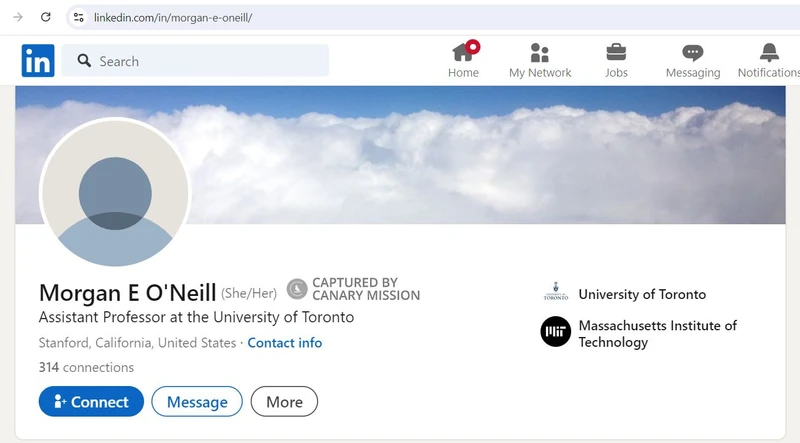Open the Contact info link

click(285, 342)
